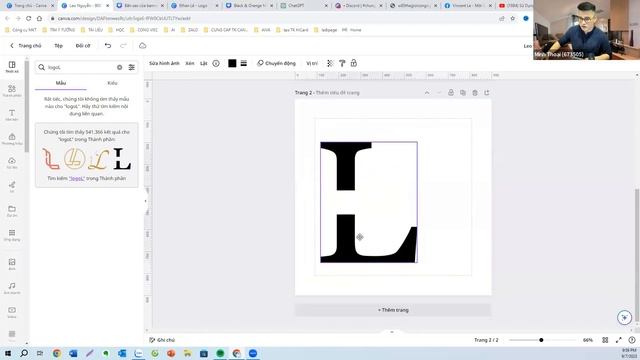Click the zoom slider handle

point(541,340)
